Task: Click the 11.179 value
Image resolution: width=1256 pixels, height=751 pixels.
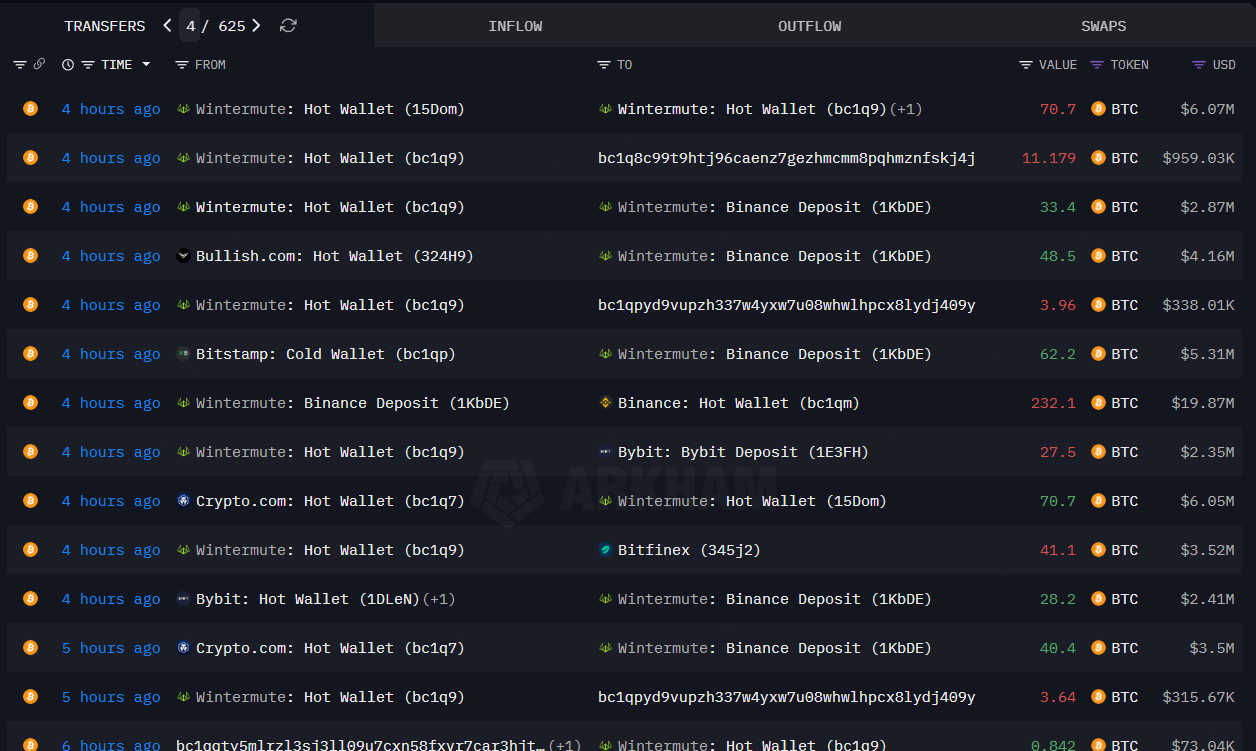Action: point(1049,158)
